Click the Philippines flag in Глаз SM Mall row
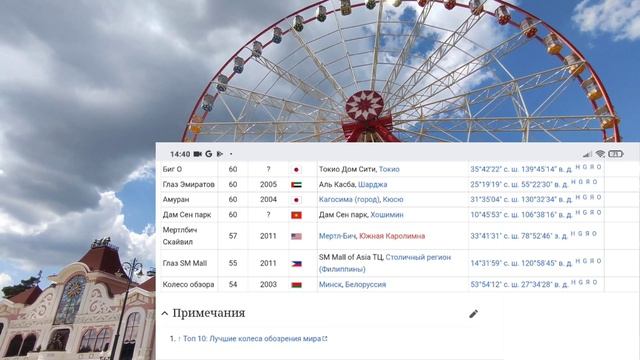Image resolution: width=640 pixels, height=360 pixels. pos(296,264)
